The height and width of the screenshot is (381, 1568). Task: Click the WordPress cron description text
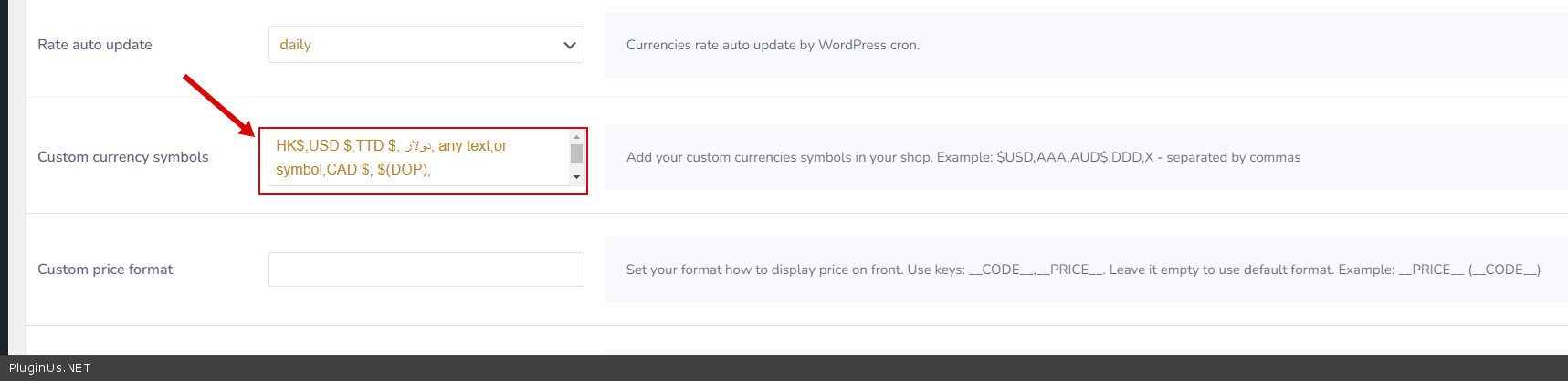773,45
